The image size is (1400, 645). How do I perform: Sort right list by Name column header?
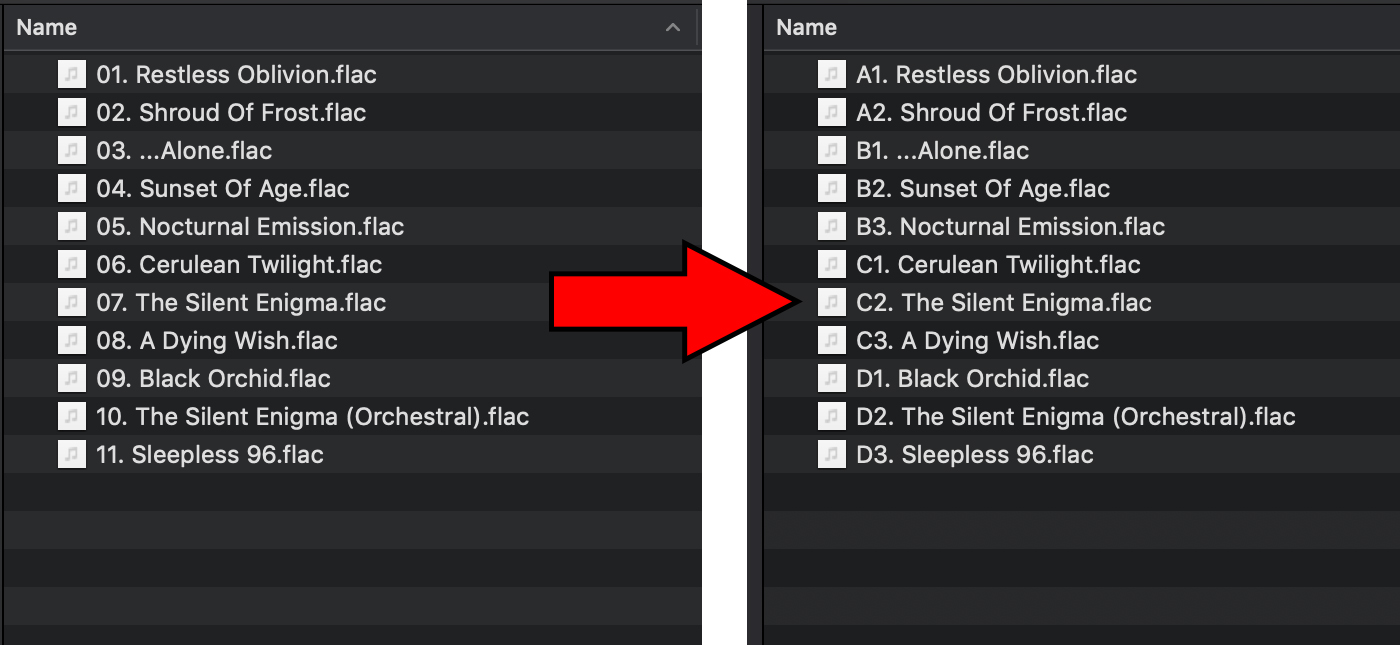pos(806,28)
